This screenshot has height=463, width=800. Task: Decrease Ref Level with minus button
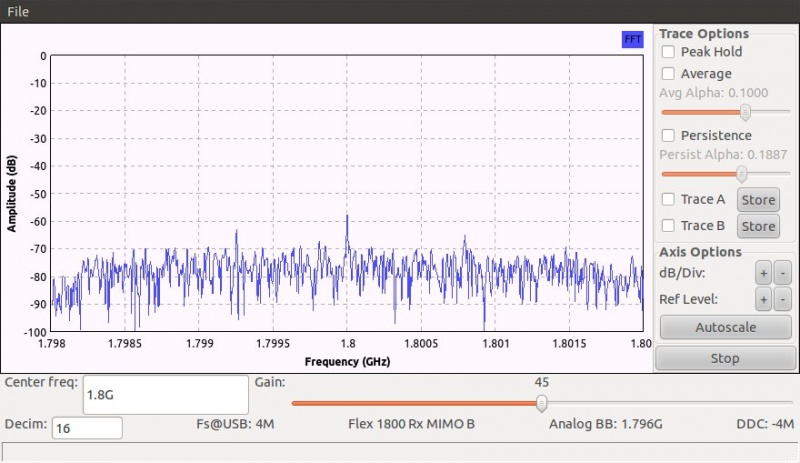[782, 299]
